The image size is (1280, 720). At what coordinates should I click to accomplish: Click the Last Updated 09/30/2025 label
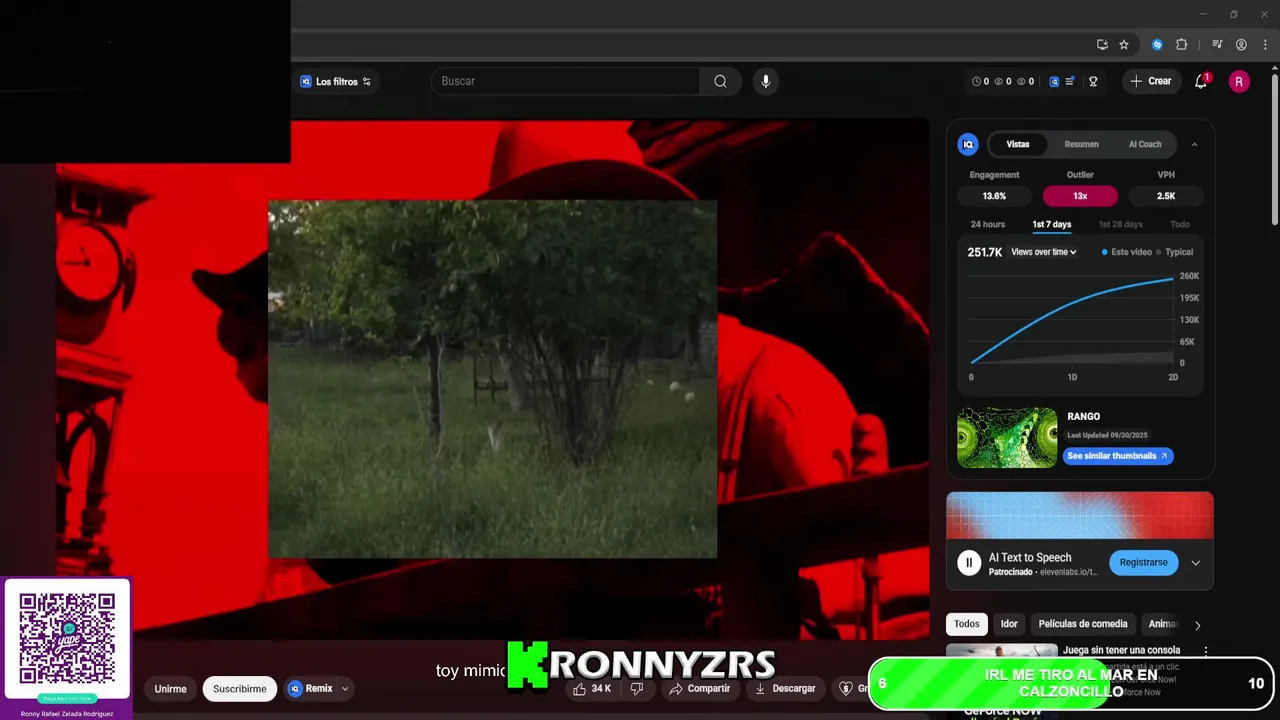pyautogui.click(x=1107, y=435)
